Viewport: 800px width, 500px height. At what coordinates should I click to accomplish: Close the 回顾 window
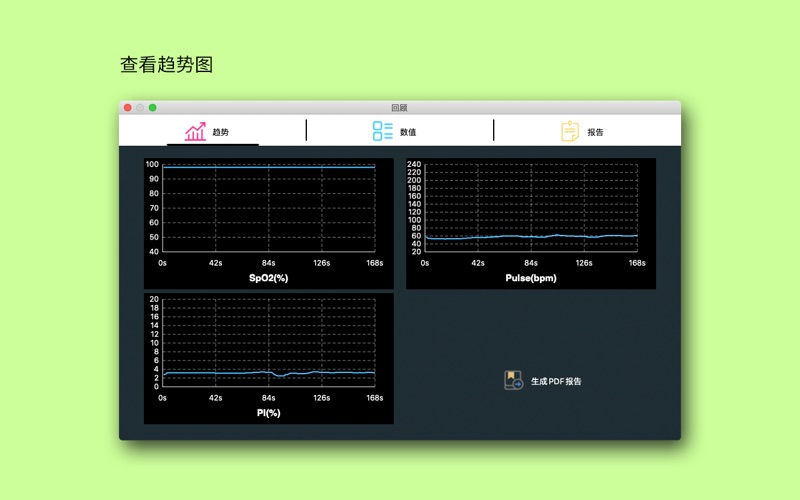[x=128, y=108]
